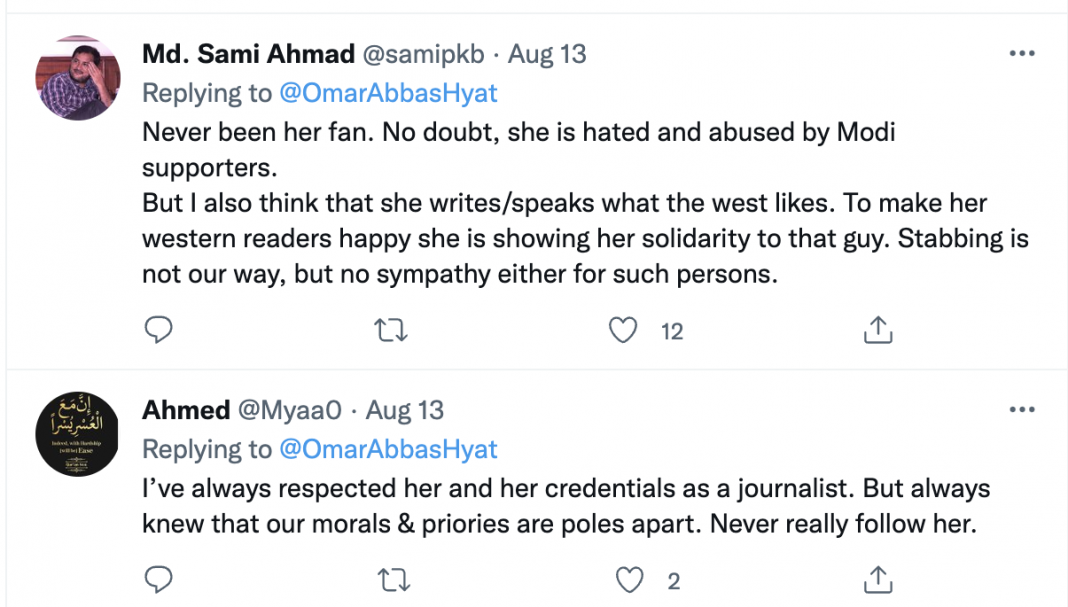This screenshot has height=607, width=1068.
Task: Retweet Ahmed's tweet
Action: 390,578
